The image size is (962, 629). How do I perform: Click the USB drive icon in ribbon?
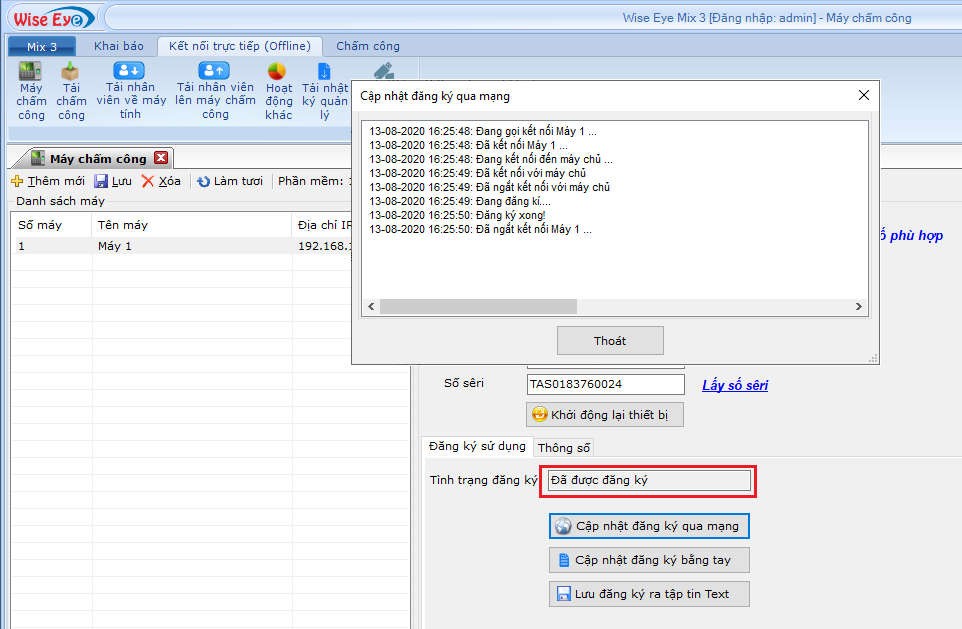tap(383, 71)
